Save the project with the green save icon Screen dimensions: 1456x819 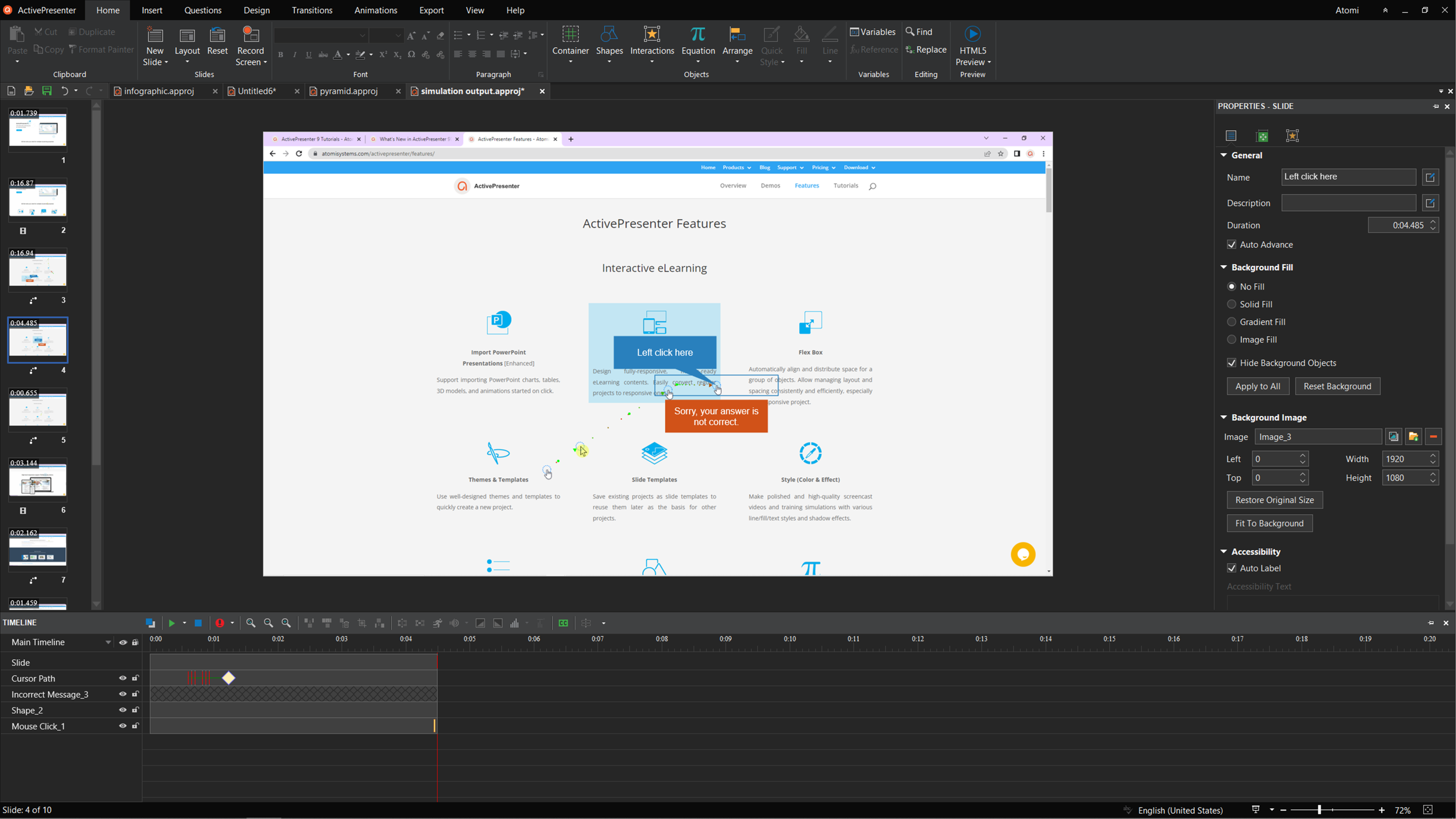pos(47,91)
